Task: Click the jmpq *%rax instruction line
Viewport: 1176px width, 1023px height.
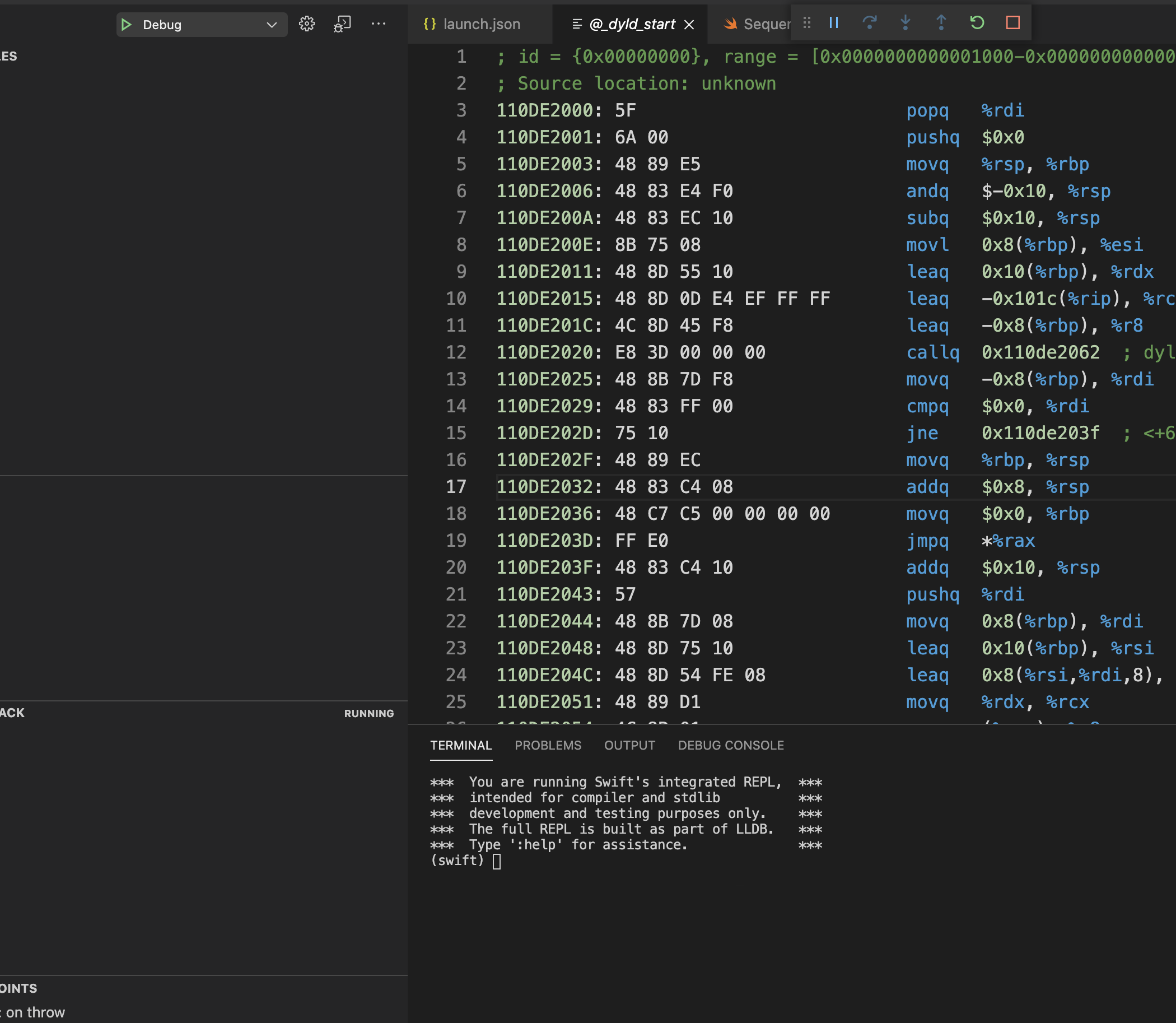Action: [836, 540]
